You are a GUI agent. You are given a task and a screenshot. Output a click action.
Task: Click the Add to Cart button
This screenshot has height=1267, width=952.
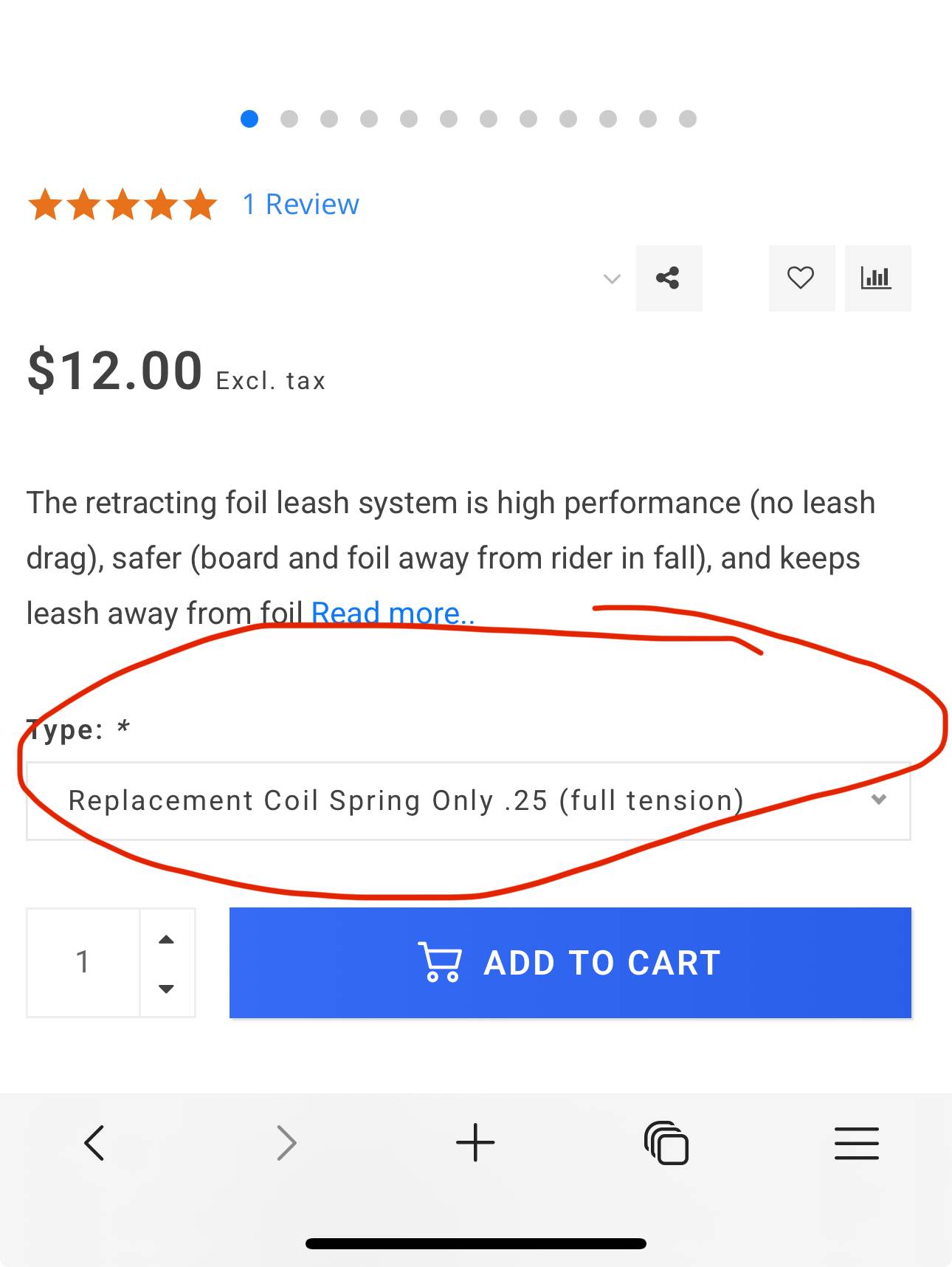coord(570,963)
